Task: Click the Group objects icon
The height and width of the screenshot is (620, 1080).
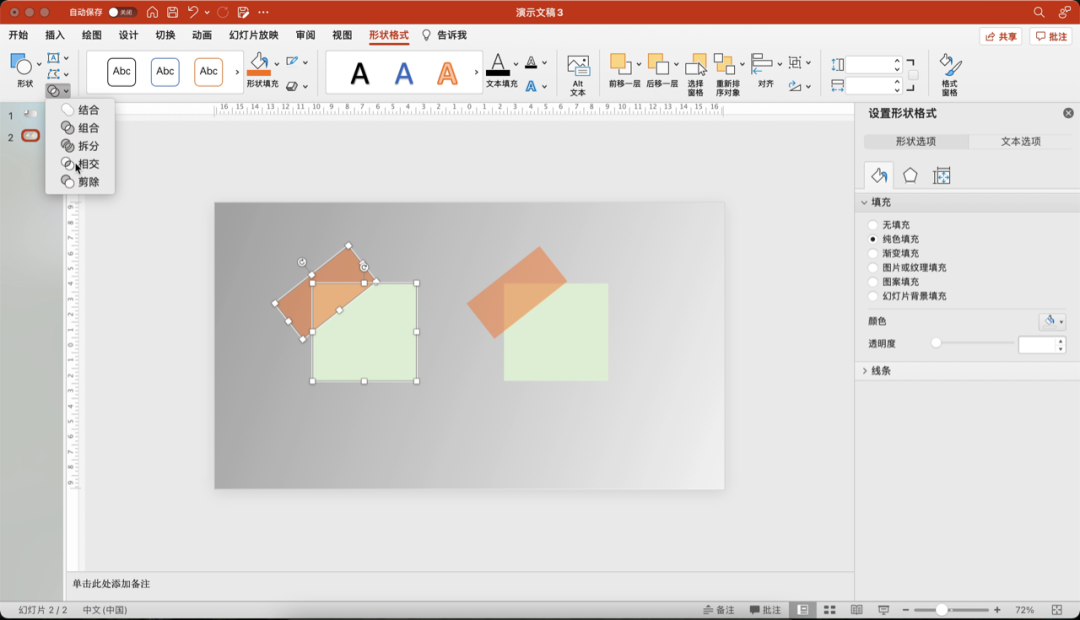Action: tap(795, 63)
